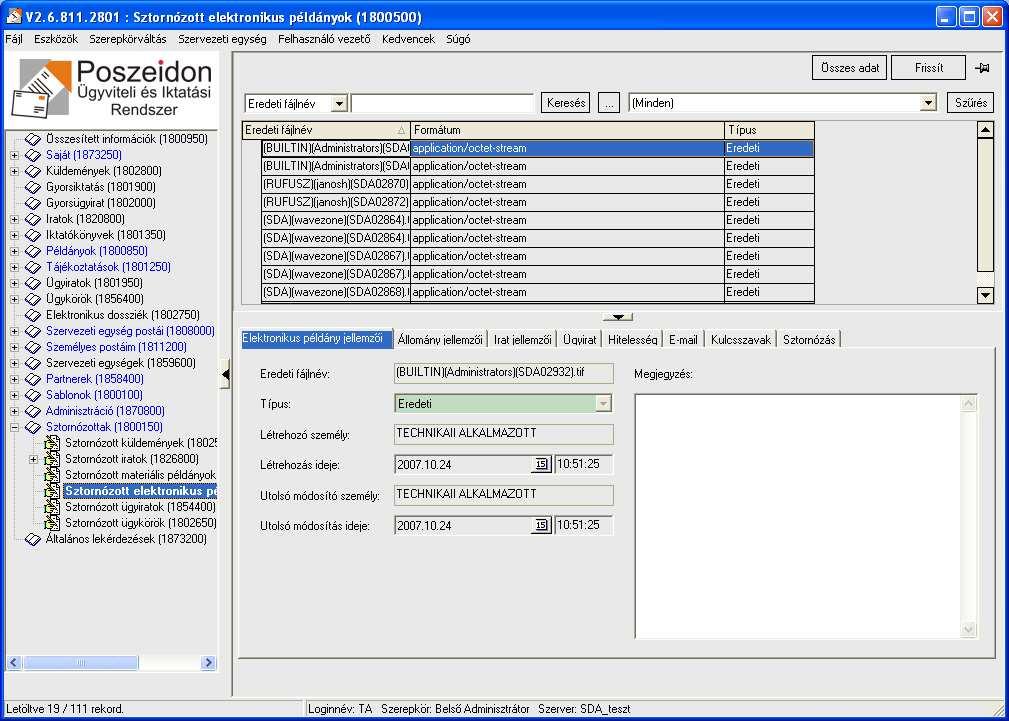
Task: Click the folder icon of Sztornózott materiális példányok
Action: pos(52,475)
